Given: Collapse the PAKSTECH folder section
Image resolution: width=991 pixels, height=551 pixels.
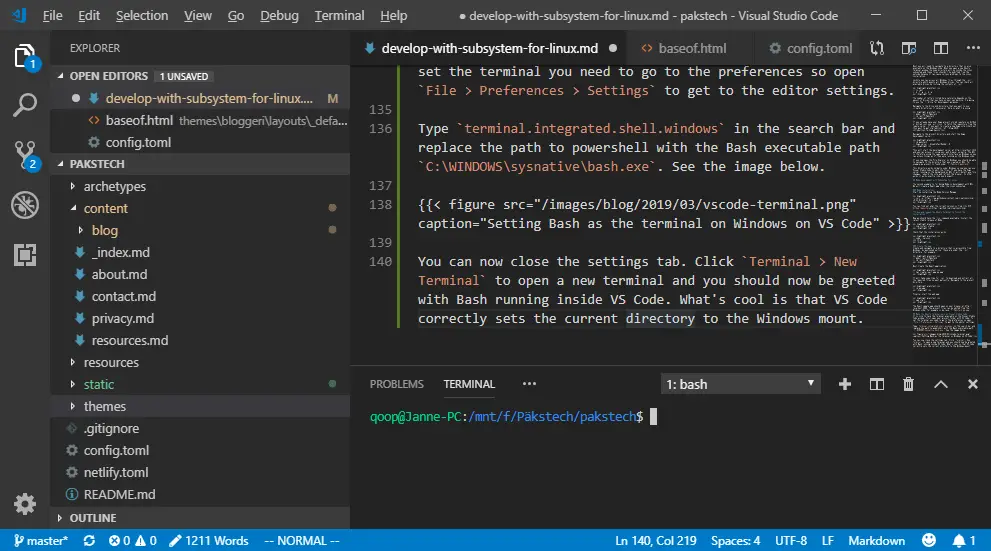Looking at the screenshot, I should click(200, 164).
